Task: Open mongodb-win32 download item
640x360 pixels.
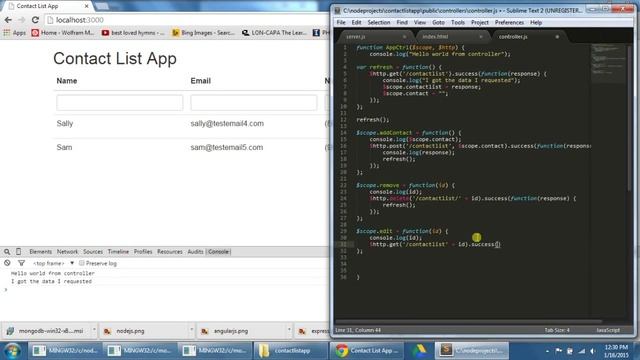Action: pyautogui.click(x=46, y=331)
